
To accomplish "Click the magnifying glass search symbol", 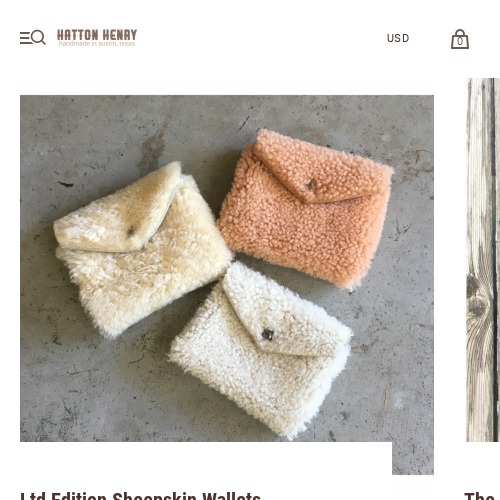I will tap(39, 37).
